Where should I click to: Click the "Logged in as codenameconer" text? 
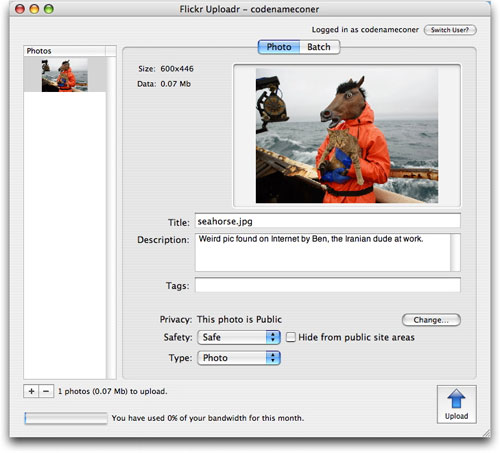365,30
